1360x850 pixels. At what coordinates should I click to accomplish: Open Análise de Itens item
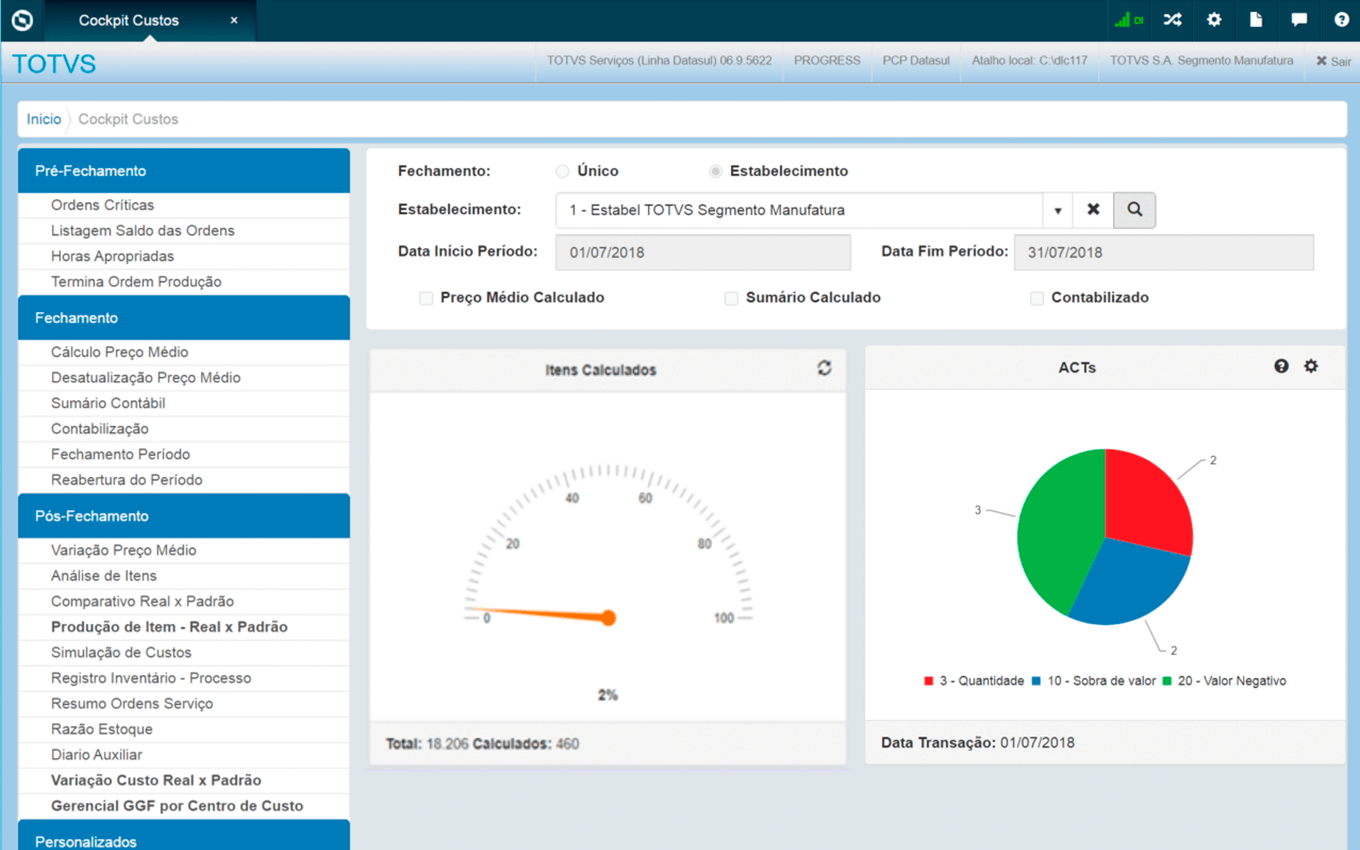click(184, 576)
